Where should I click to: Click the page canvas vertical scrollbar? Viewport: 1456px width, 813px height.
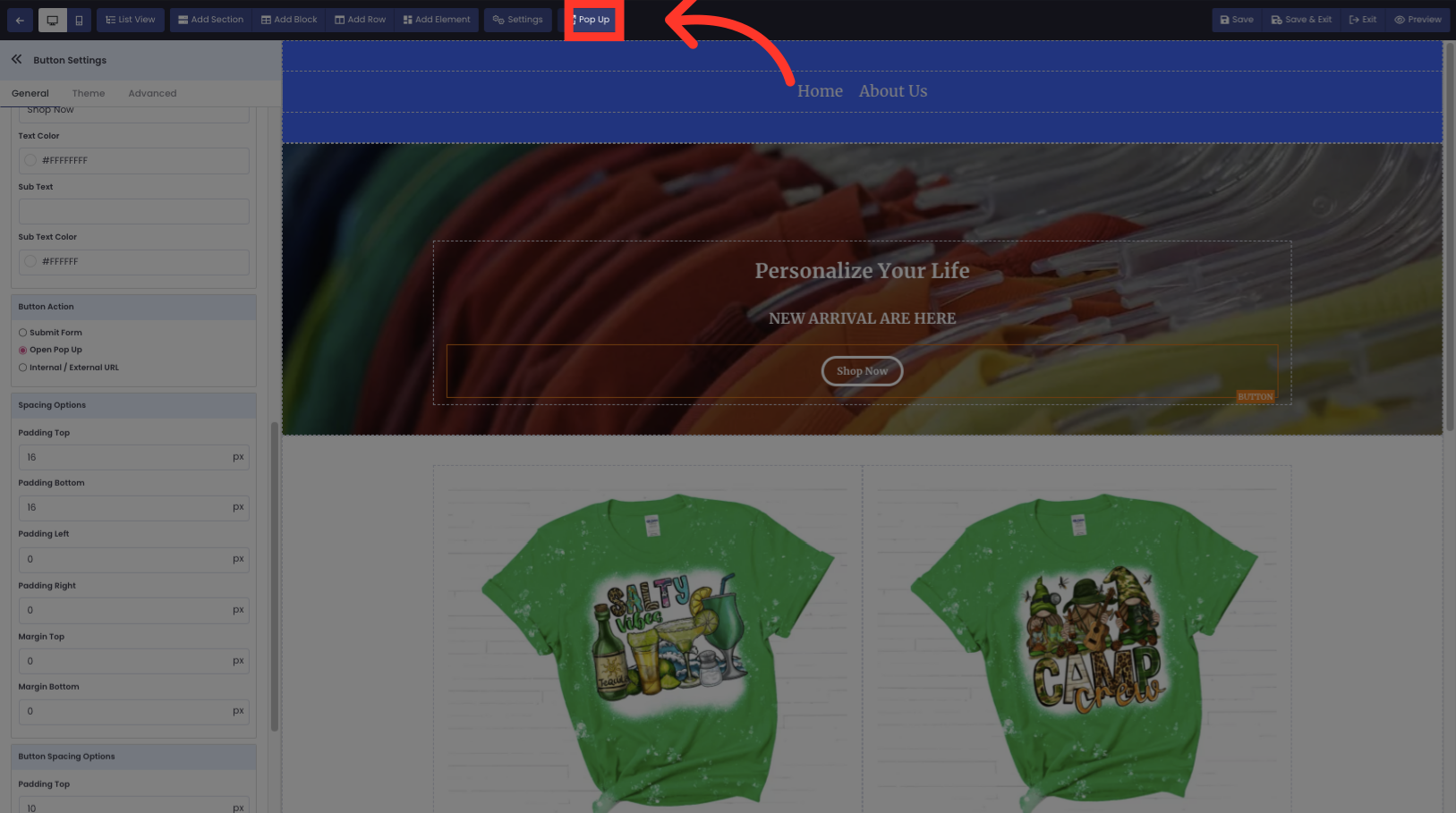[1450, 237]
